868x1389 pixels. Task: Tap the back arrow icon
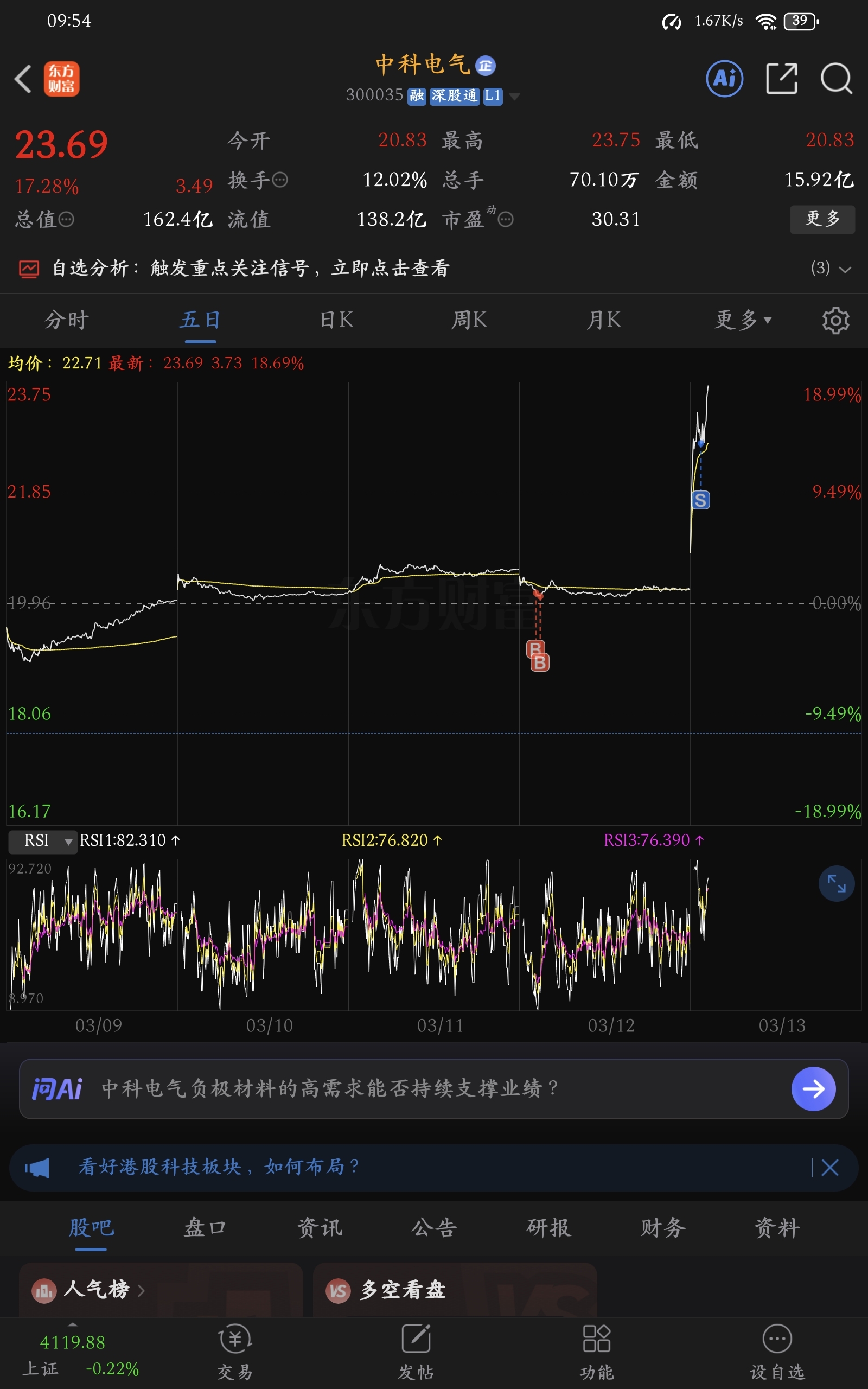click(23, 79)
